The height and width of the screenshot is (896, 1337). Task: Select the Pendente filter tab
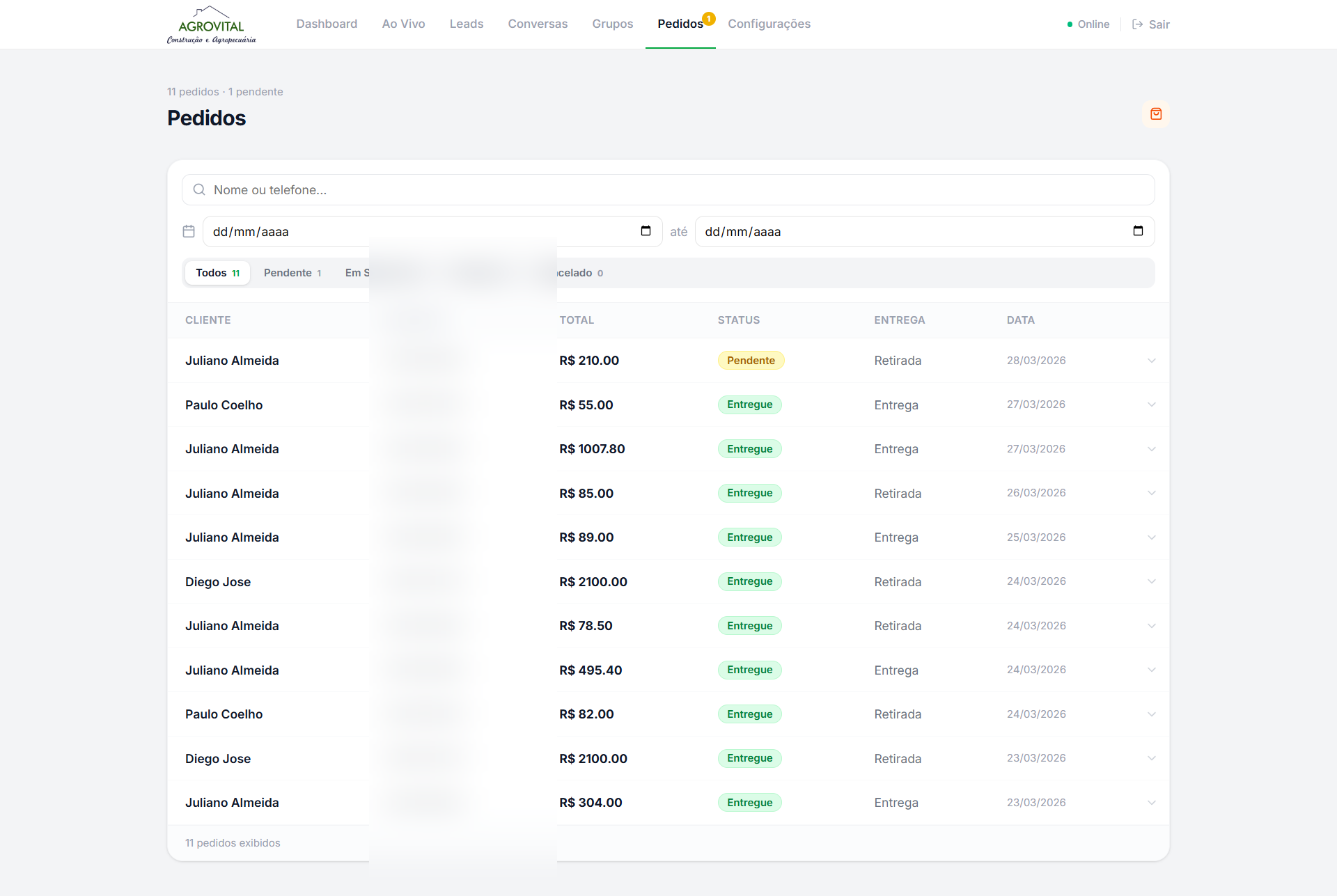tap(292, 273)
